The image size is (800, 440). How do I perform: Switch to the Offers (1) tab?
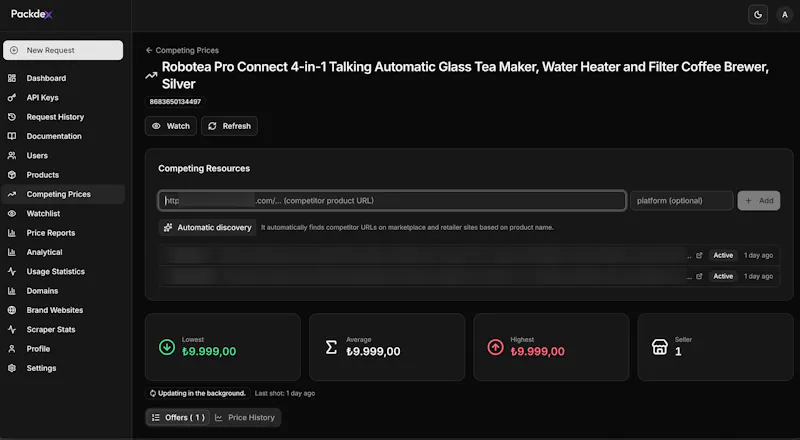coord(179,418)
